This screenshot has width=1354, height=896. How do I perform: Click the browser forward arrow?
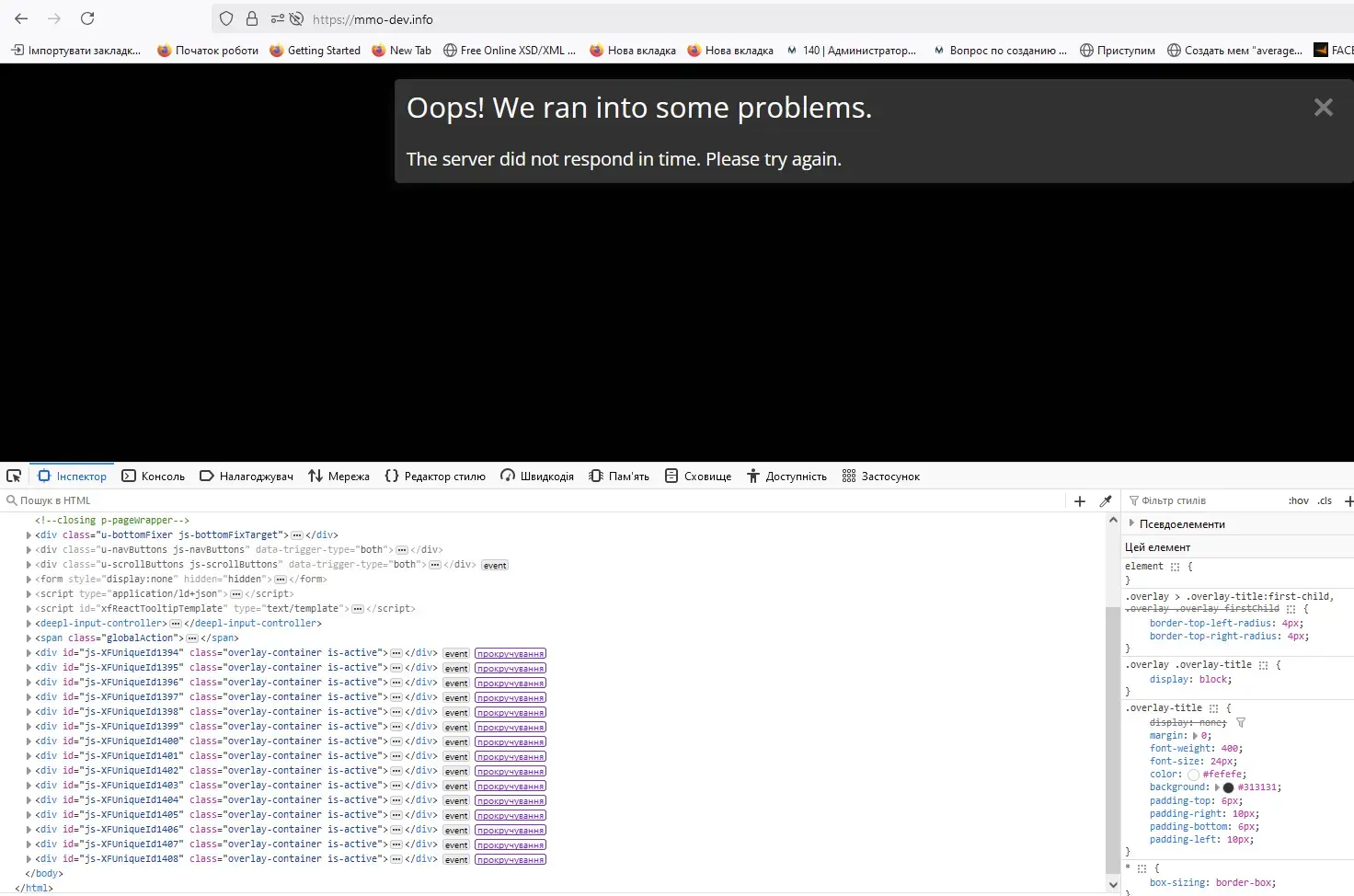tap(54, 18)
